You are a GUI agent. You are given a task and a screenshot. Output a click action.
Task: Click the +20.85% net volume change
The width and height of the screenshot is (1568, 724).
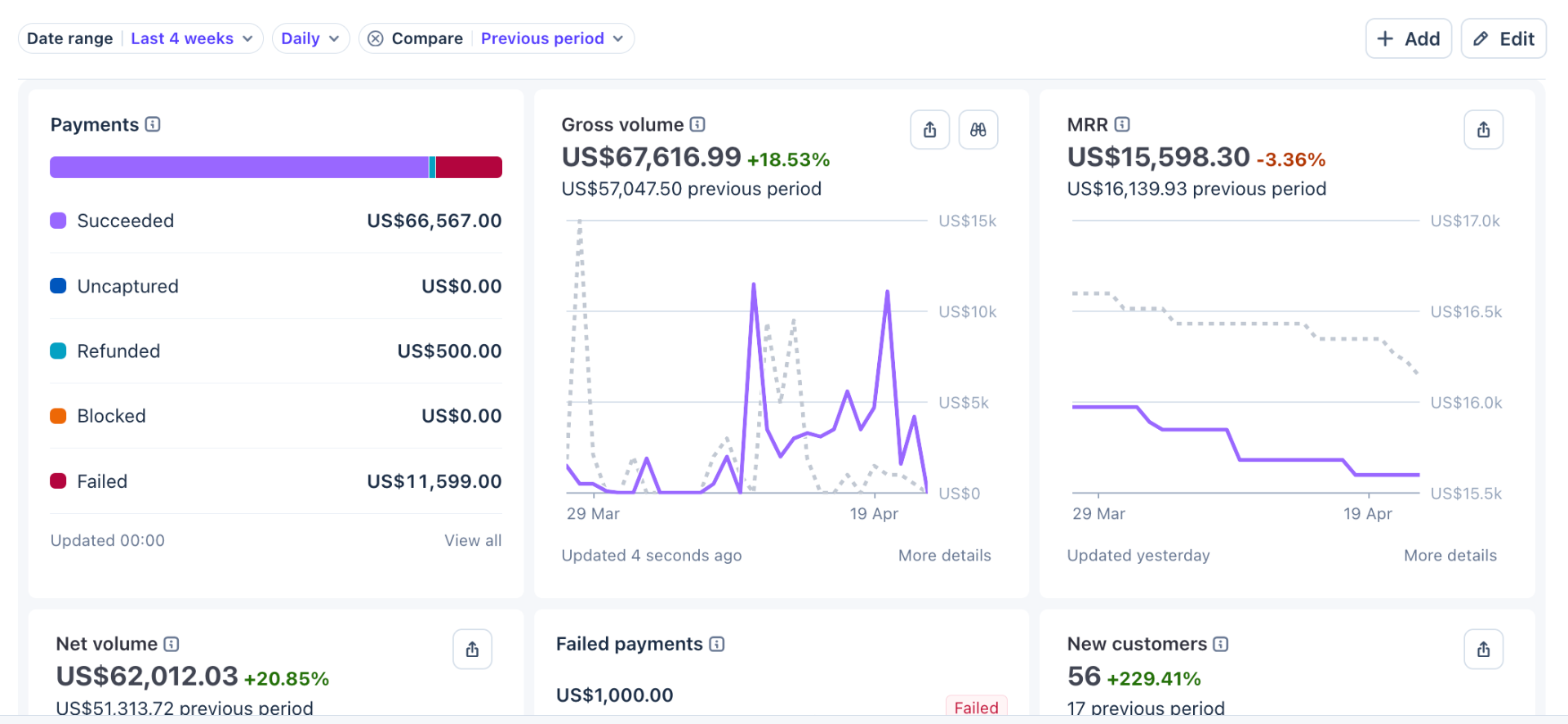[287, 679]
